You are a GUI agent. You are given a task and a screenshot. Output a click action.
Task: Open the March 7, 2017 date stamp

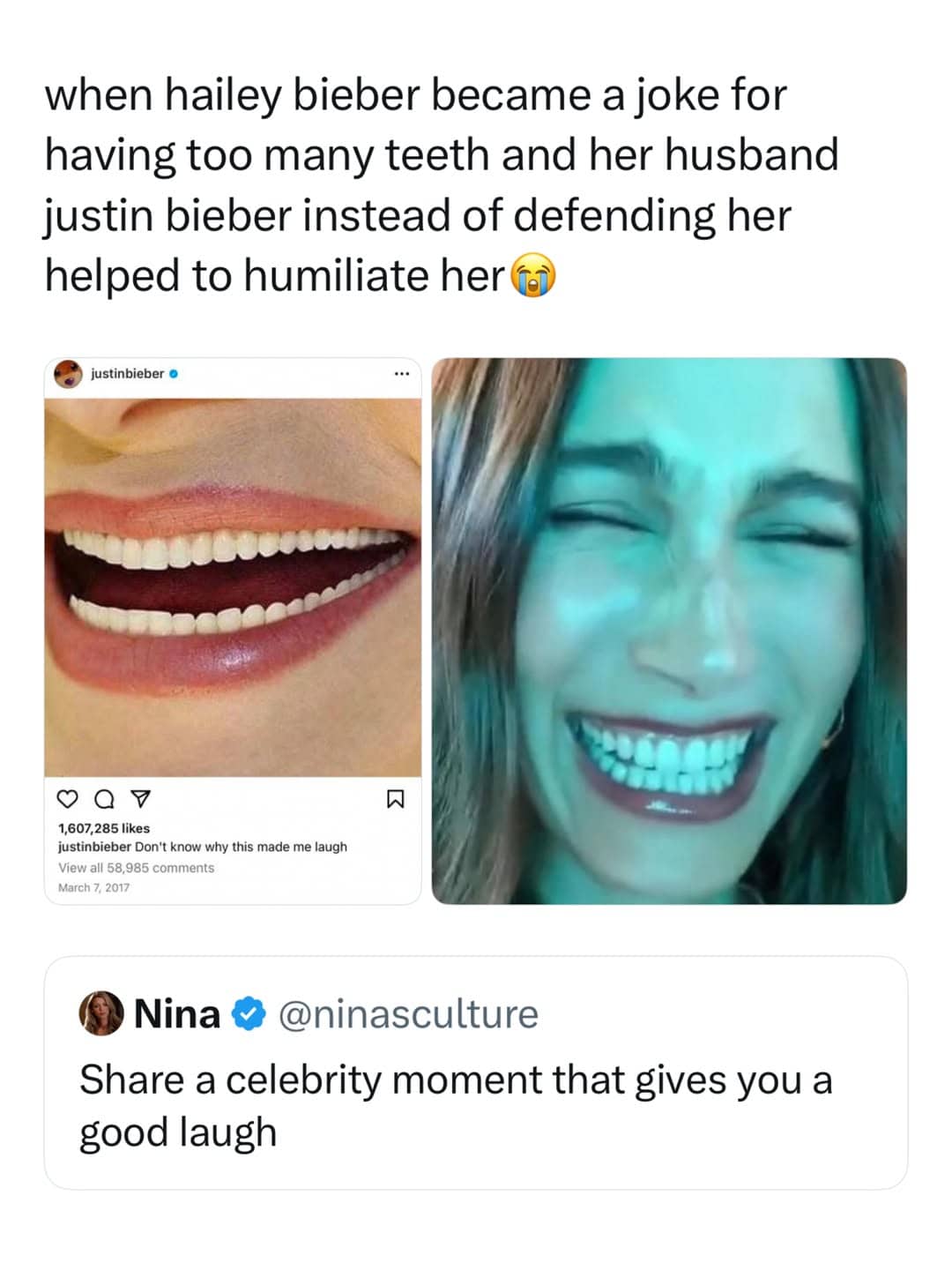(x=93, y=887)
